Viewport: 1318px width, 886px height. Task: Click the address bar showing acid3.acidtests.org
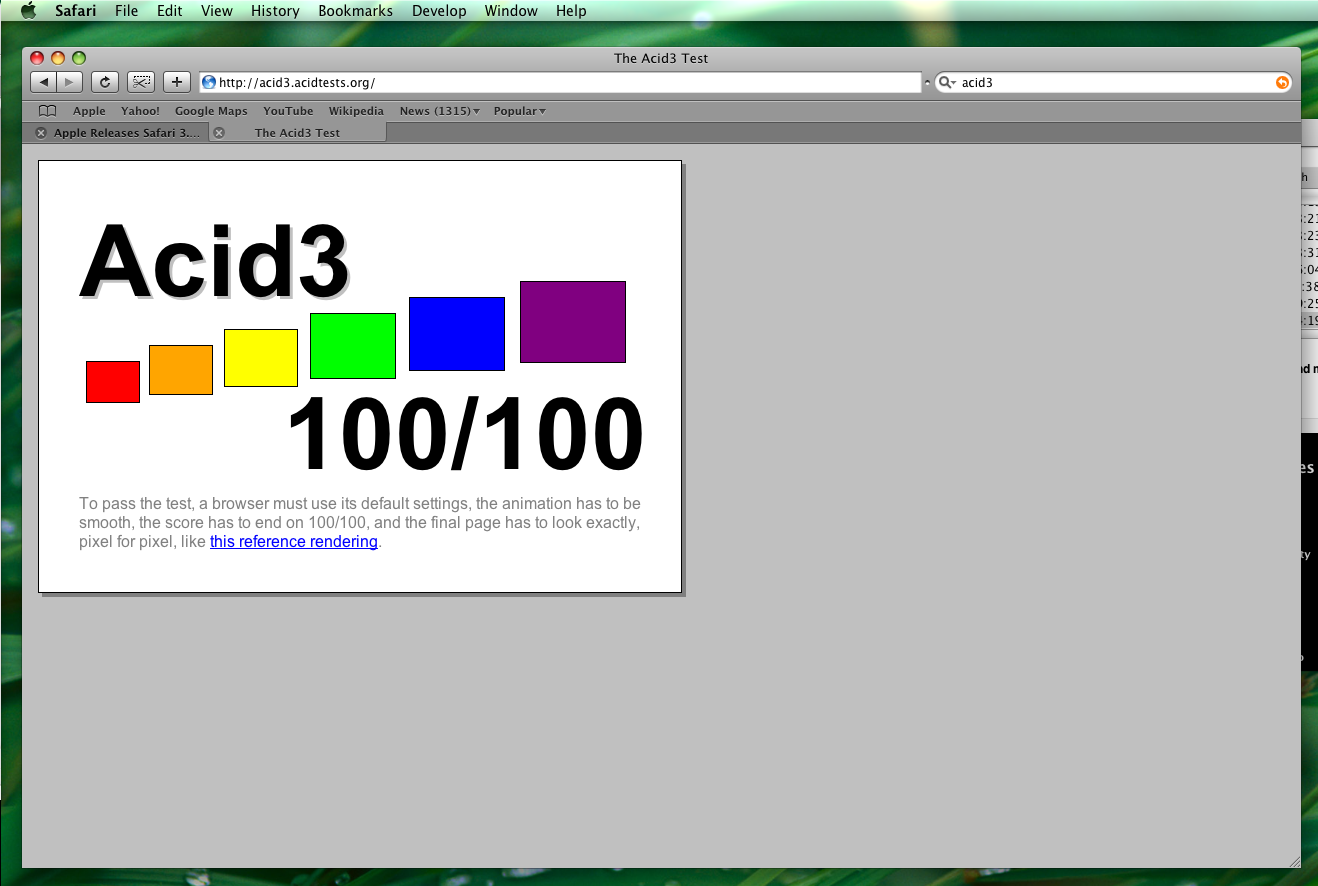pyautogui.click(x=560, y=83)
